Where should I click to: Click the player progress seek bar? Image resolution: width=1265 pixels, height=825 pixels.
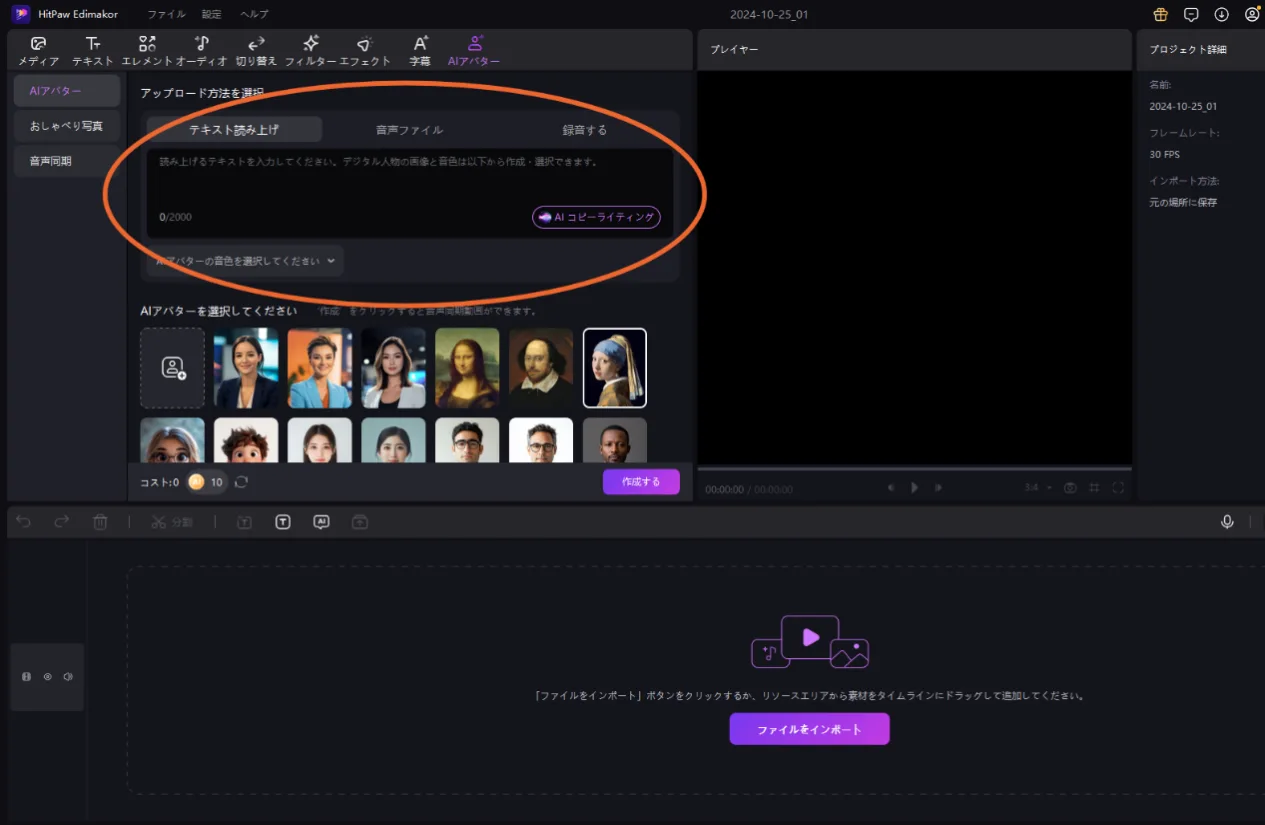pyautogui.click(x=914, y=468)
